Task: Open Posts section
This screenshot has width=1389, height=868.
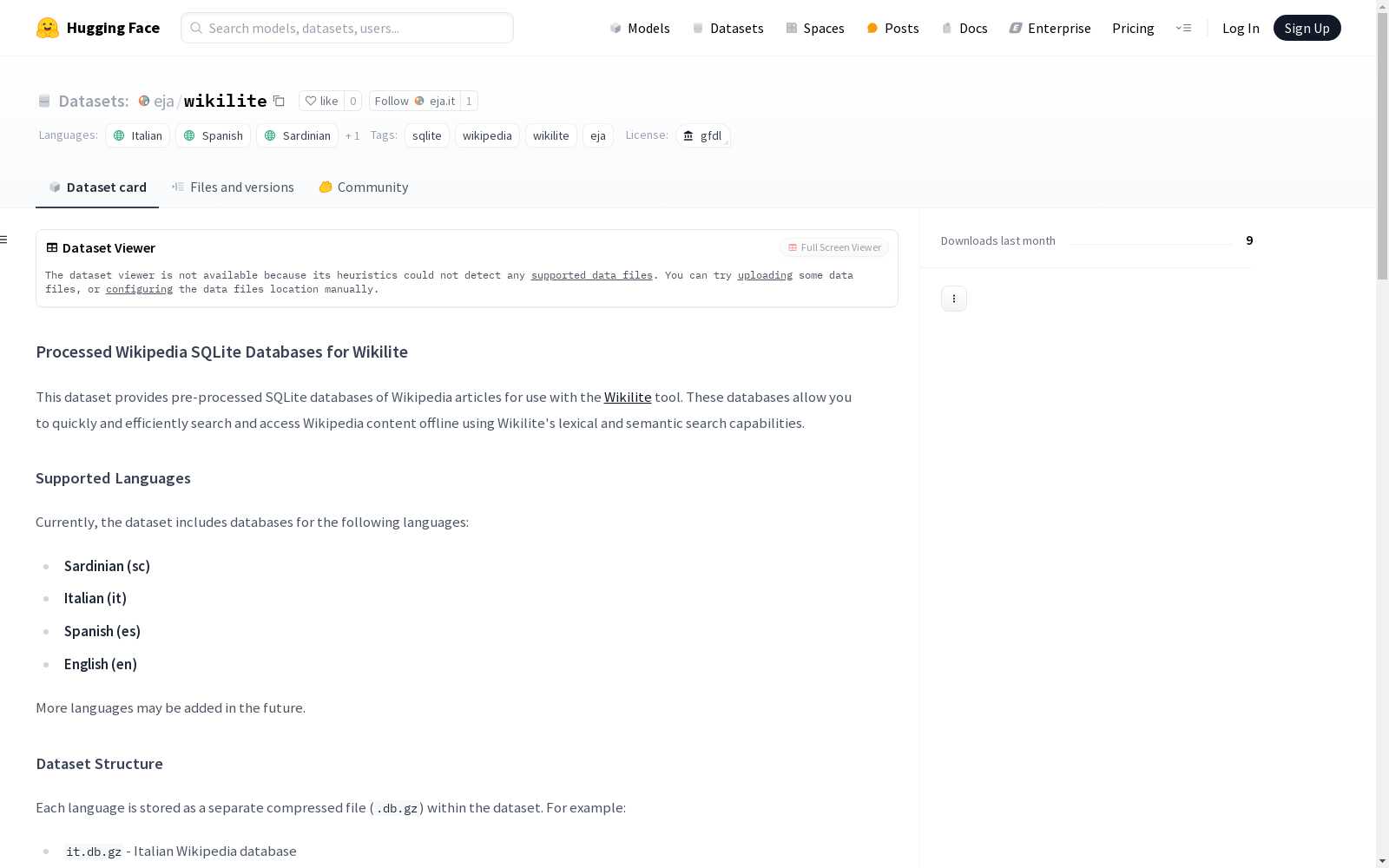Action: 892,28
